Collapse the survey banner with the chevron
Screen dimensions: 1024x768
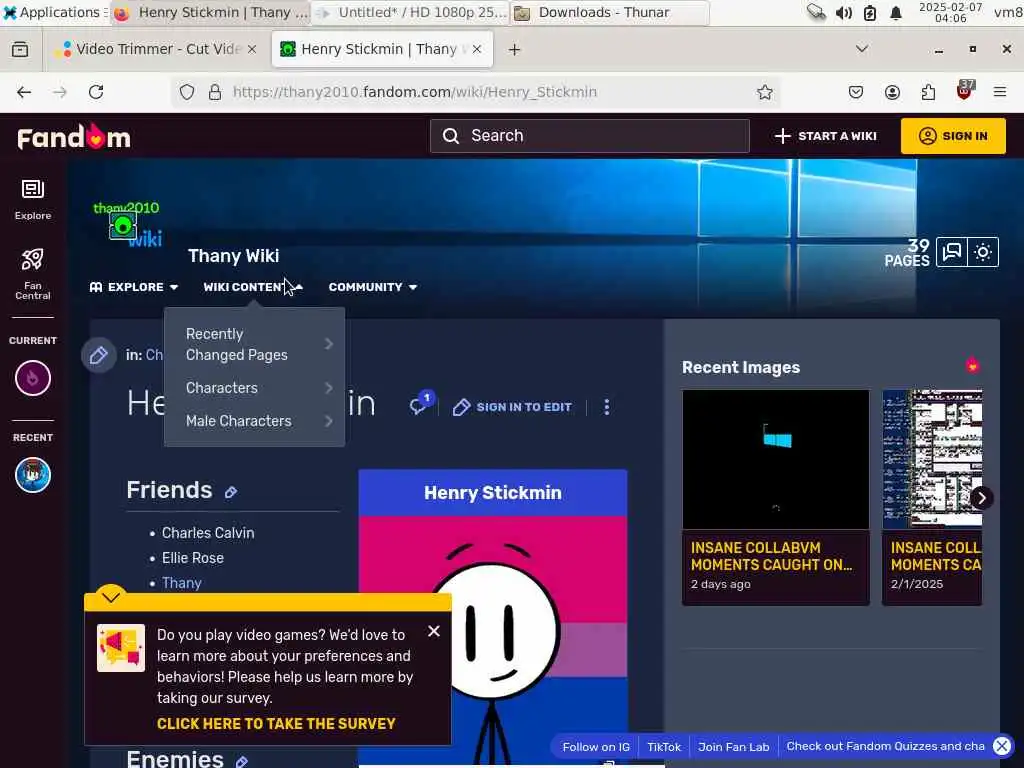[x=111, y=596]
